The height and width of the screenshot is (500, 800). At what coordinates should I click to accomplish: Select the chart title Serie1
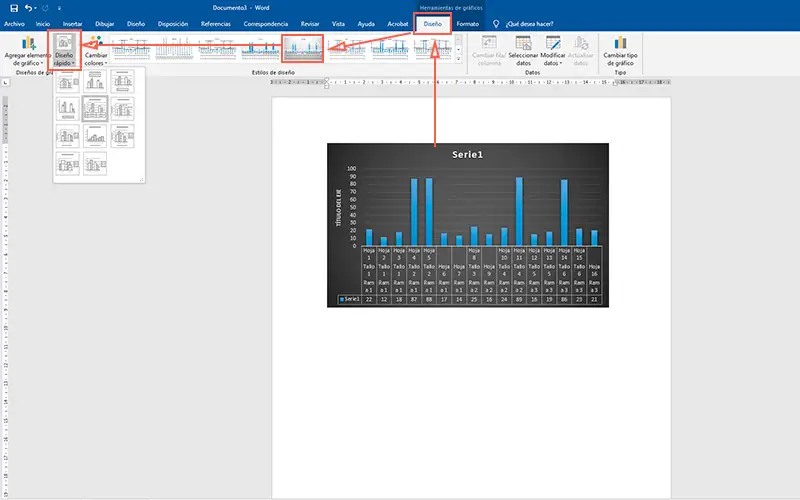click(x=468, y=154)
